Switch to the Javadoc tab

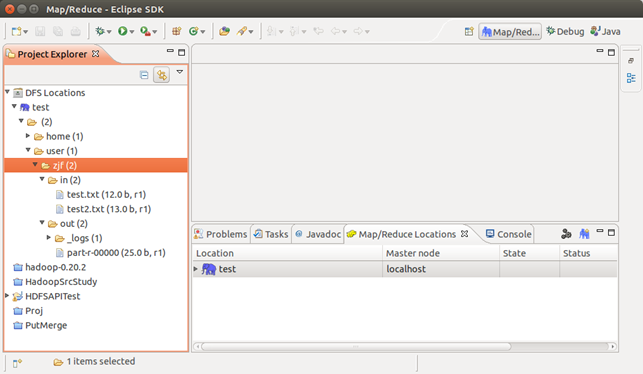click(x=318, y=234)
